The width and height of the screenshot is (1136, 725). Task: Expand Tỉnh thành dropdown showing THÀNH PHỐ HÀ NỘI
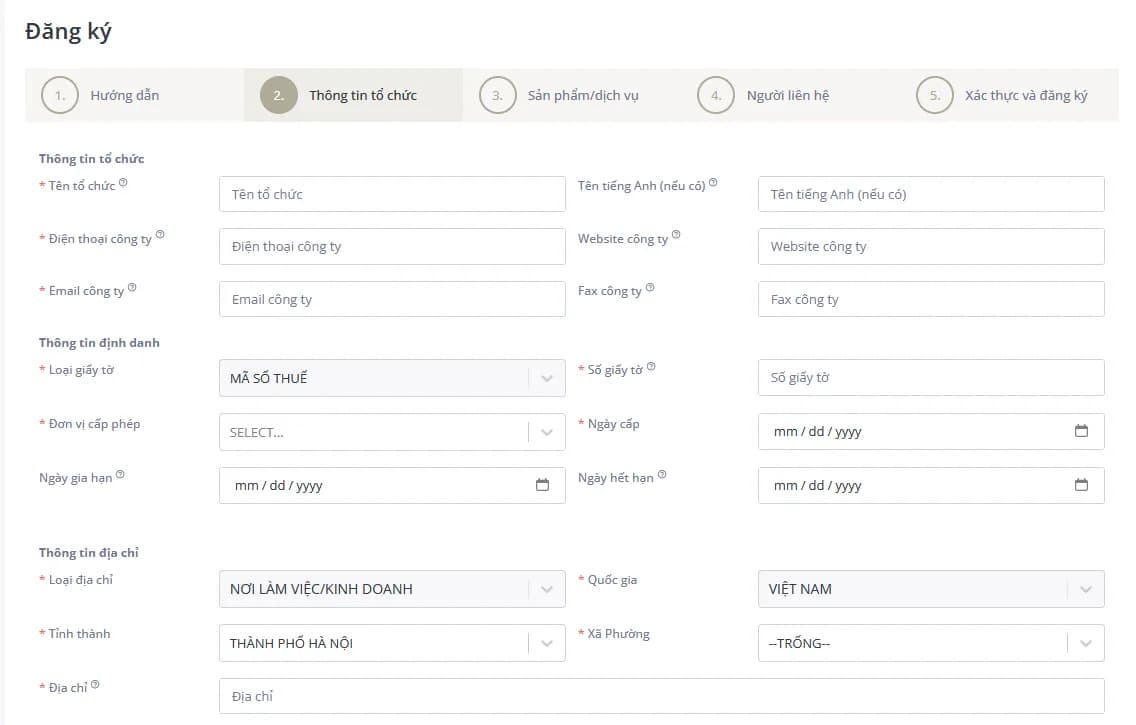[x=392, y=643]
